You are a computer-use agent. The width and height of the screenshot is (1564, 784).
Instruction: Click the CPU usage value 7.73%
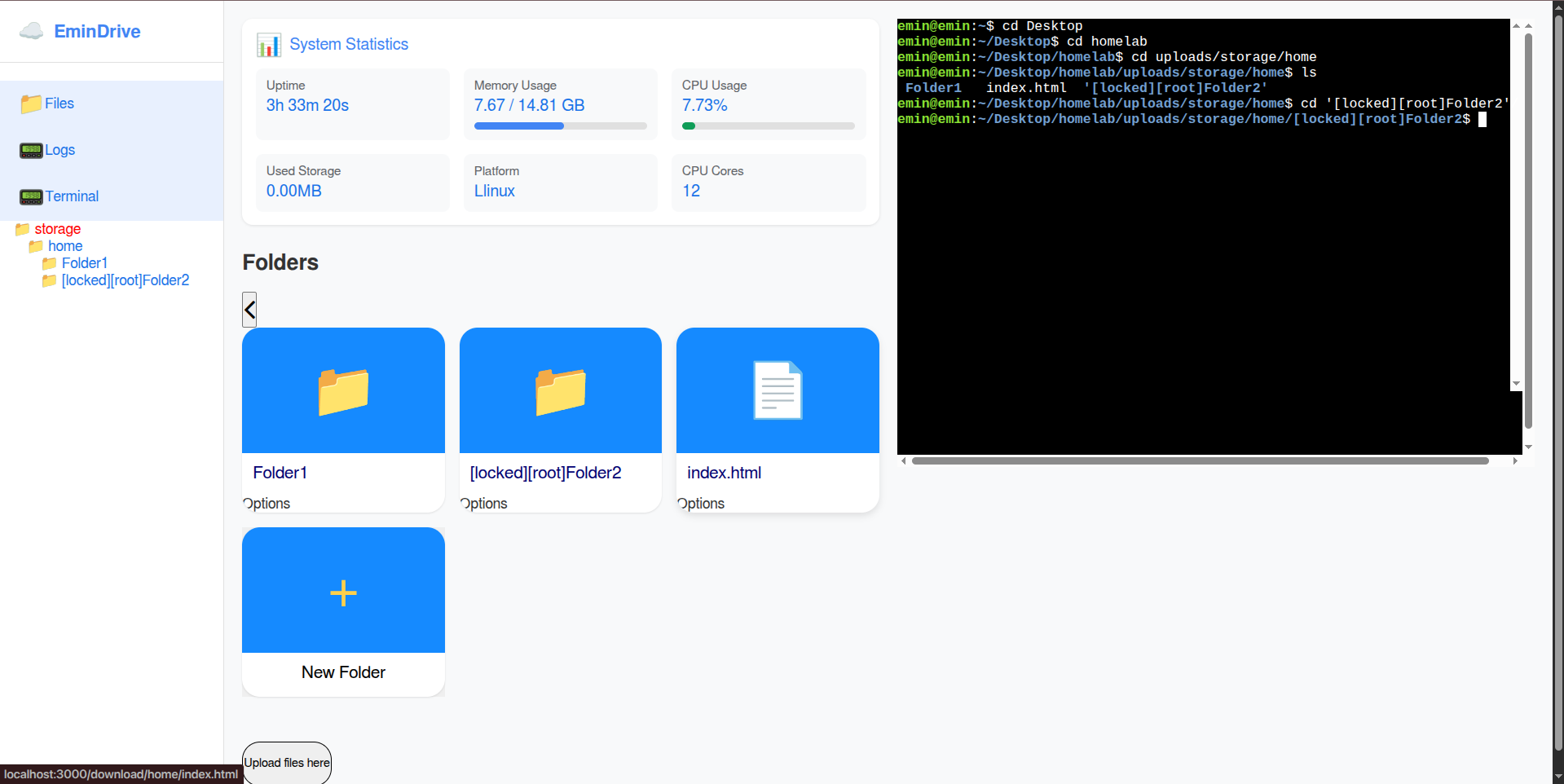point(705,105)
